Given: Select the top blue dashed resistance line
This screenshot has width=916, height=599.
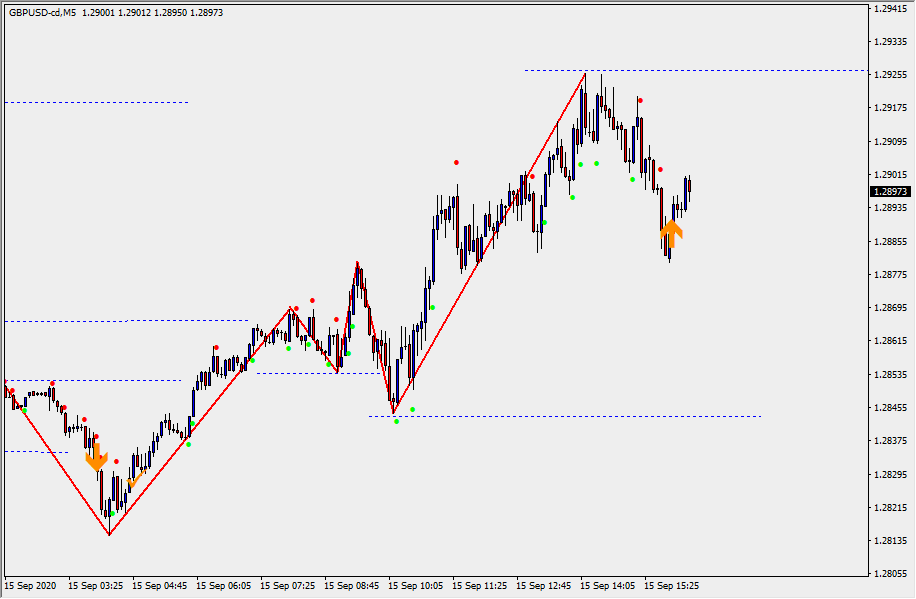Looking at the screenshot, I should click(700, 71).
